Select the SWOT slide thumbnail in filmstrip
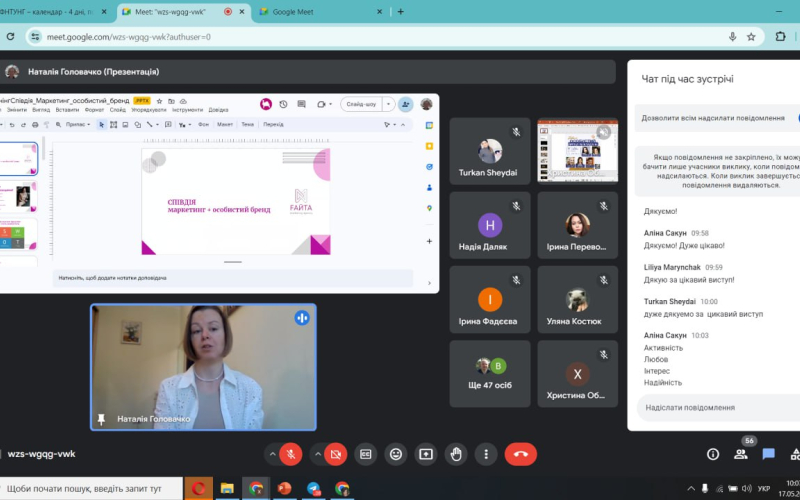Viewport: 800px width, 500px height. (x=19, y=235)
